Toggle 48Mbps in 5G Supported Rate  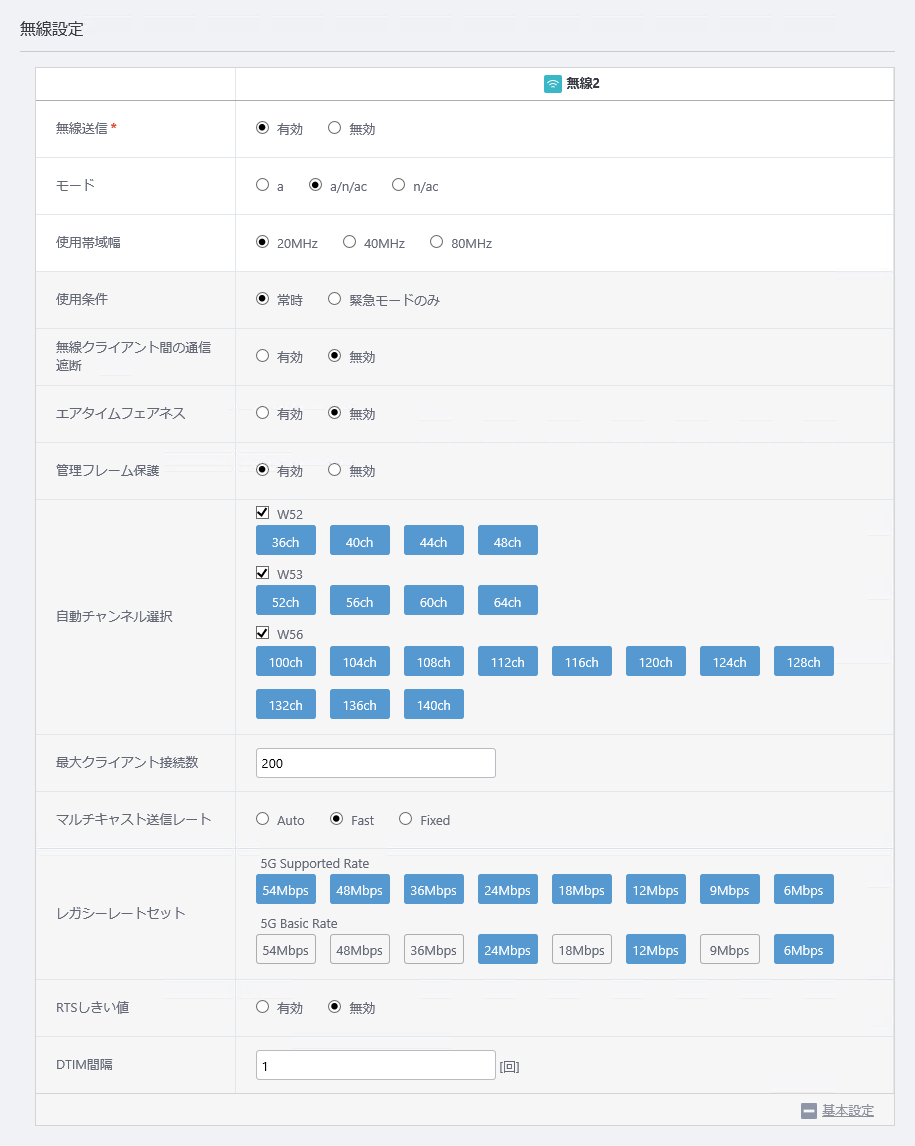click(x=360, y=889)
